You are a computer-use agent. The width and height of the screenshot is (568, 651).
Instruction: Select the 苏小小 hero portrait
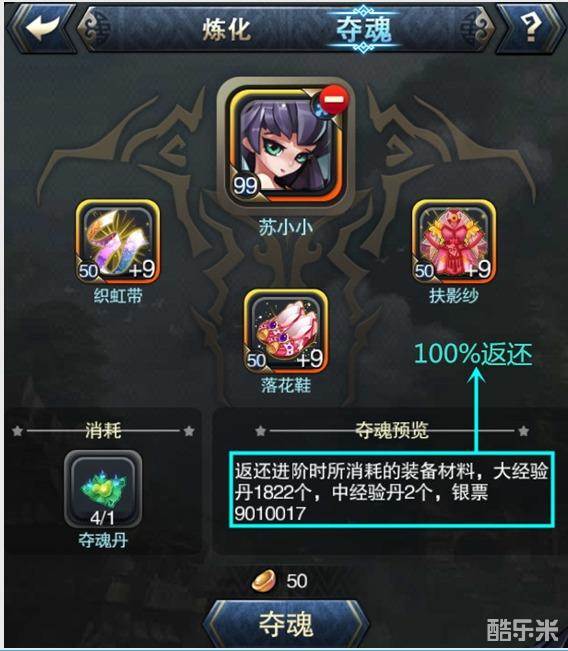286,145
